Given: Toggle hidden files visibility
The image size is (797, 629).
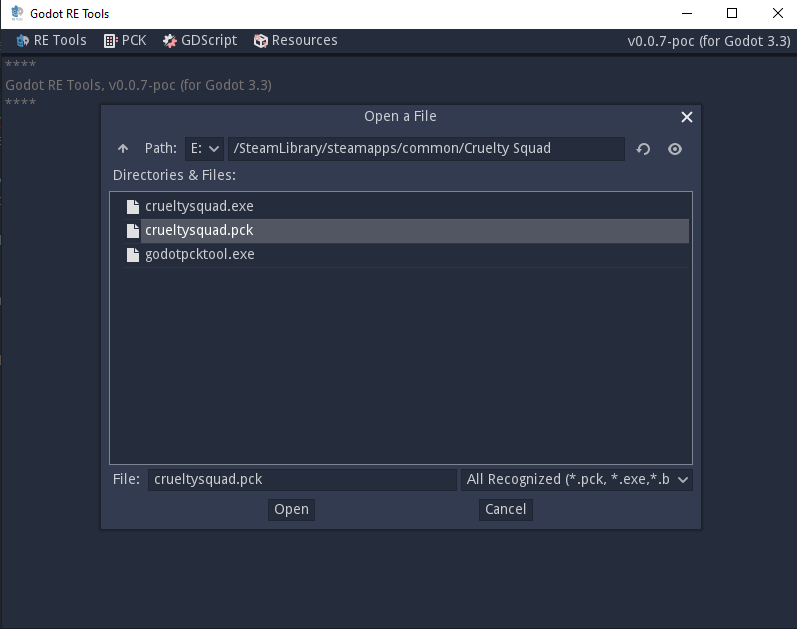Looking at the screenshot, I should pos(675,149).
